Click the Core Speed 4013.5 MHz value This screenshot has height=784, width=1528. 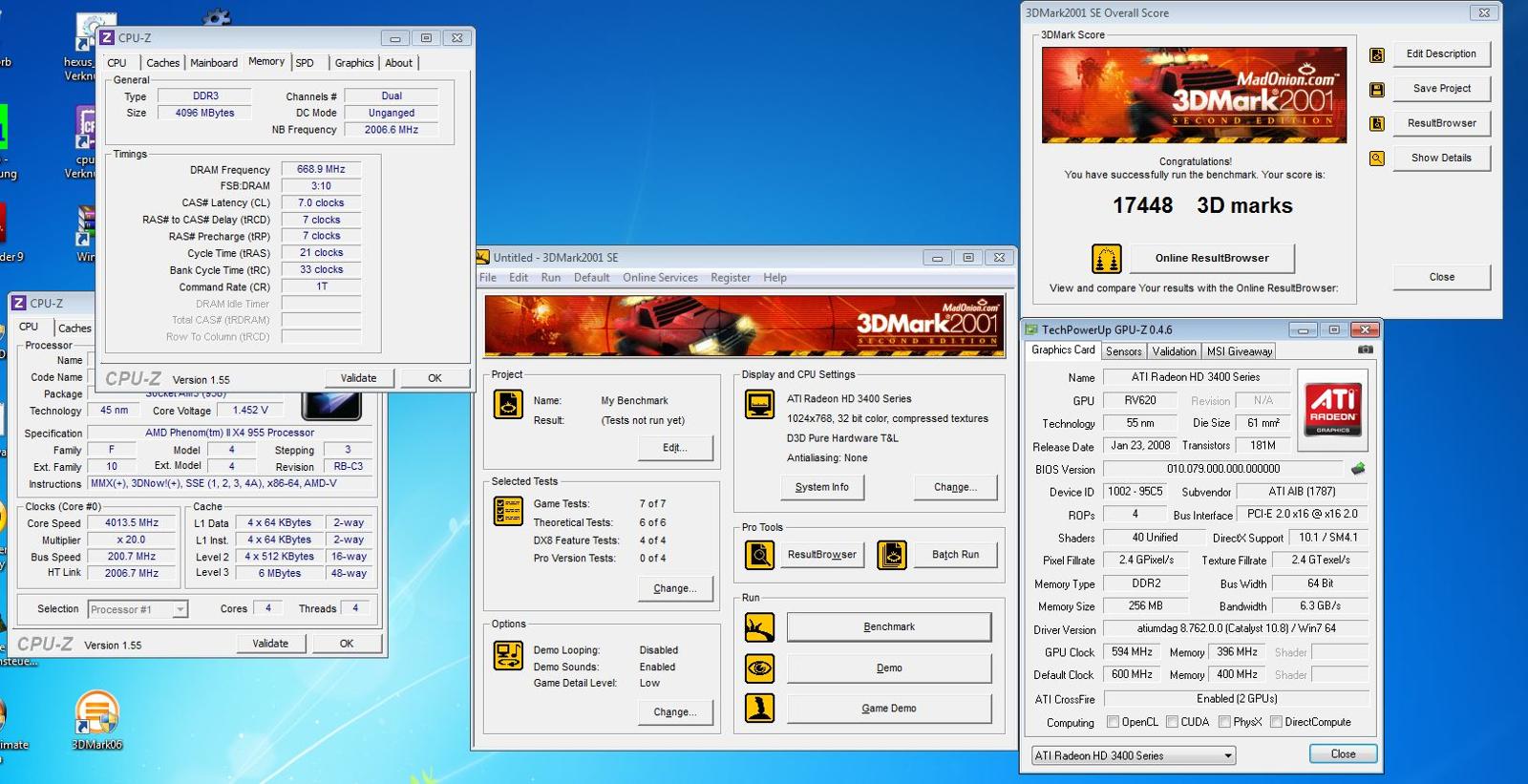tap(132, 523)
